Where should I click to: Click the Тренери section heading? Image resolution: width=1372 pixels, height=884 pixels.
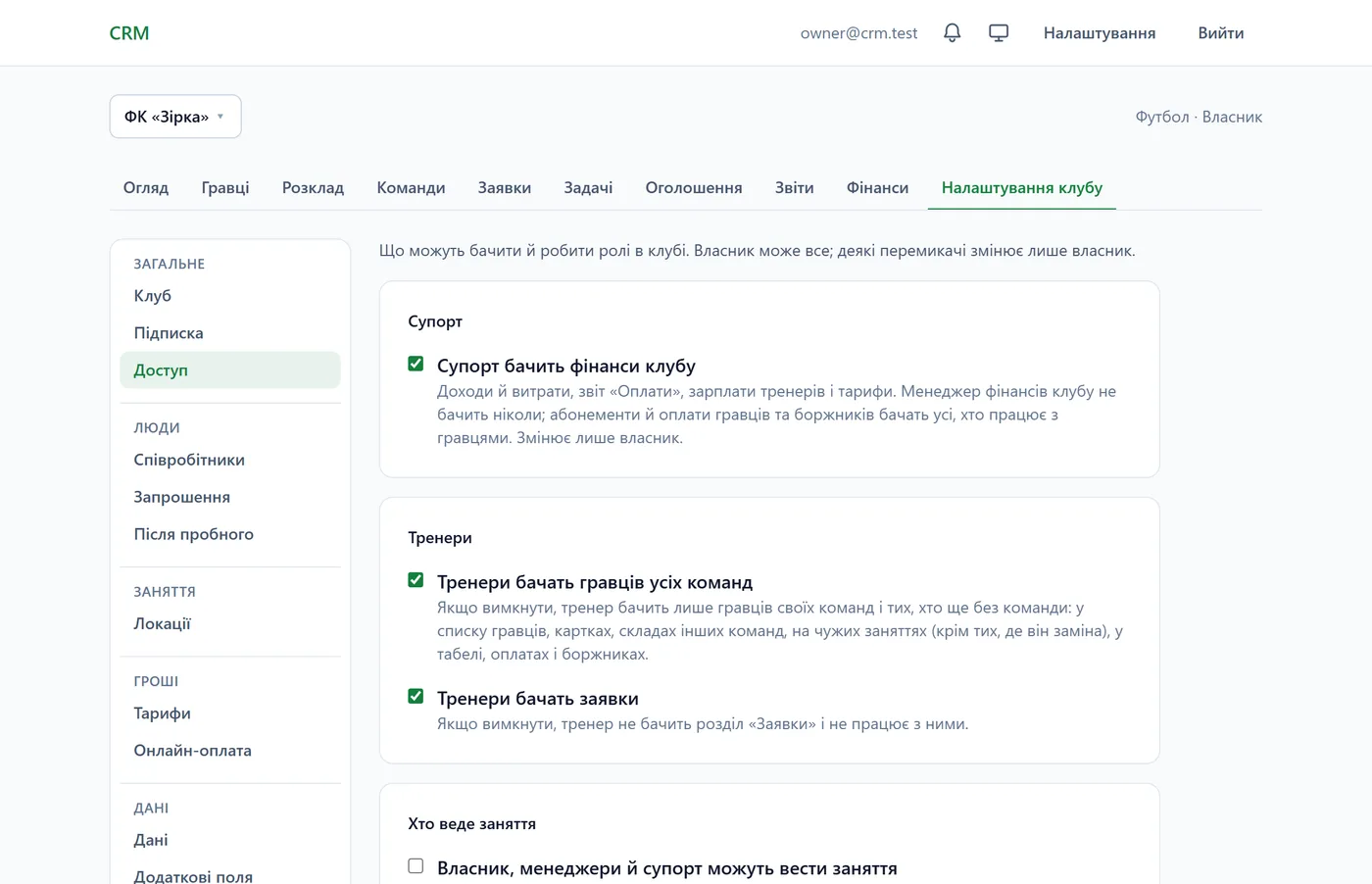440,538
